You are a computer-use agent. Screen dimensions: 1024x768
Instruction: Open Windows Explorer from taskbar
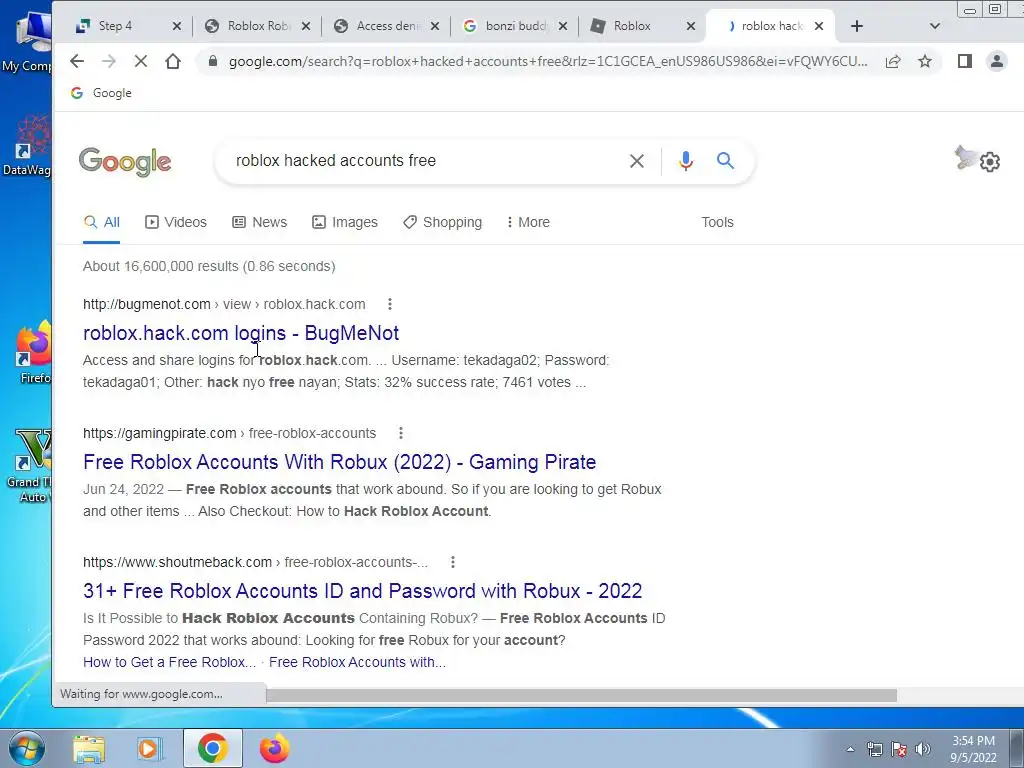pos(89,748)
